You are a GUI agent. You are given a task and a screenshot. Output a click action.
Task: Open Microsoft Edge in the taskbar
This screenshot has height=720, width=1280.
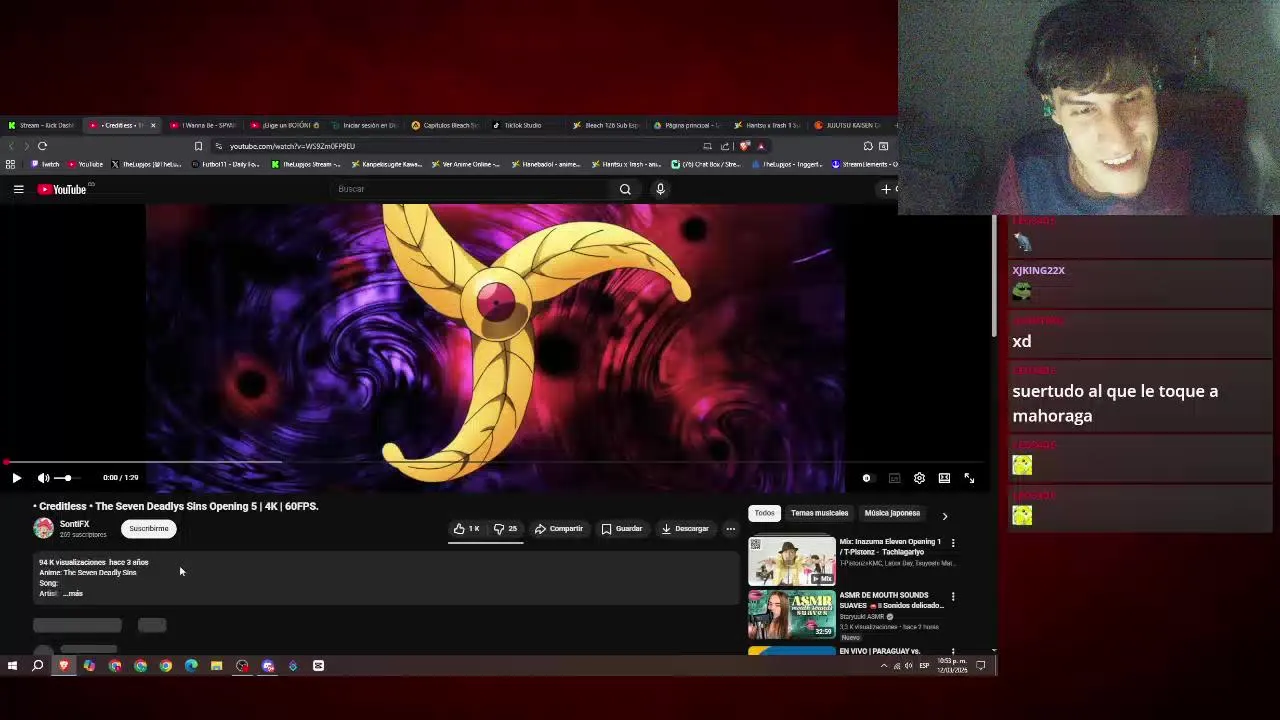pos(191,666)
